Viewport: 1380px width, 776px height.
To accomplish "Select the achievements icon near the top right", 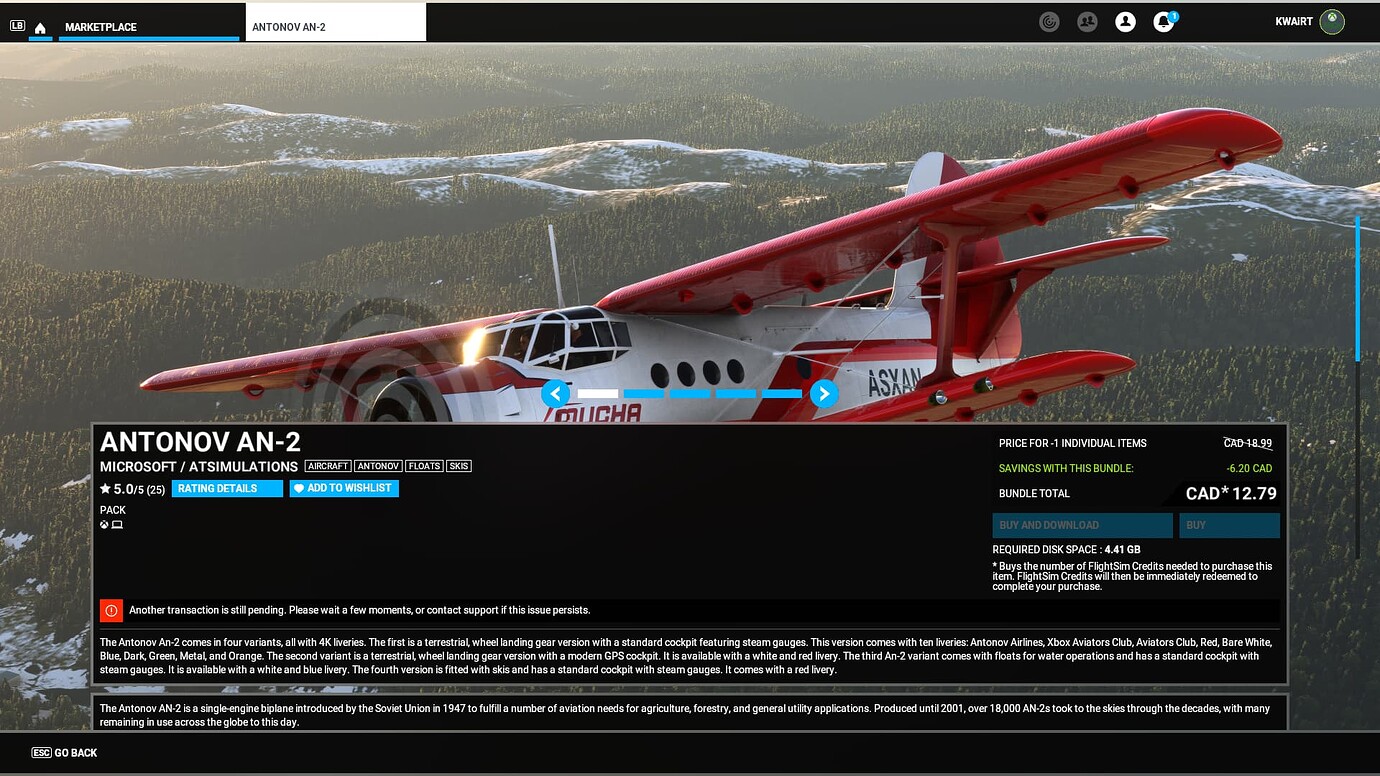I will click(x=1049, y=20).
